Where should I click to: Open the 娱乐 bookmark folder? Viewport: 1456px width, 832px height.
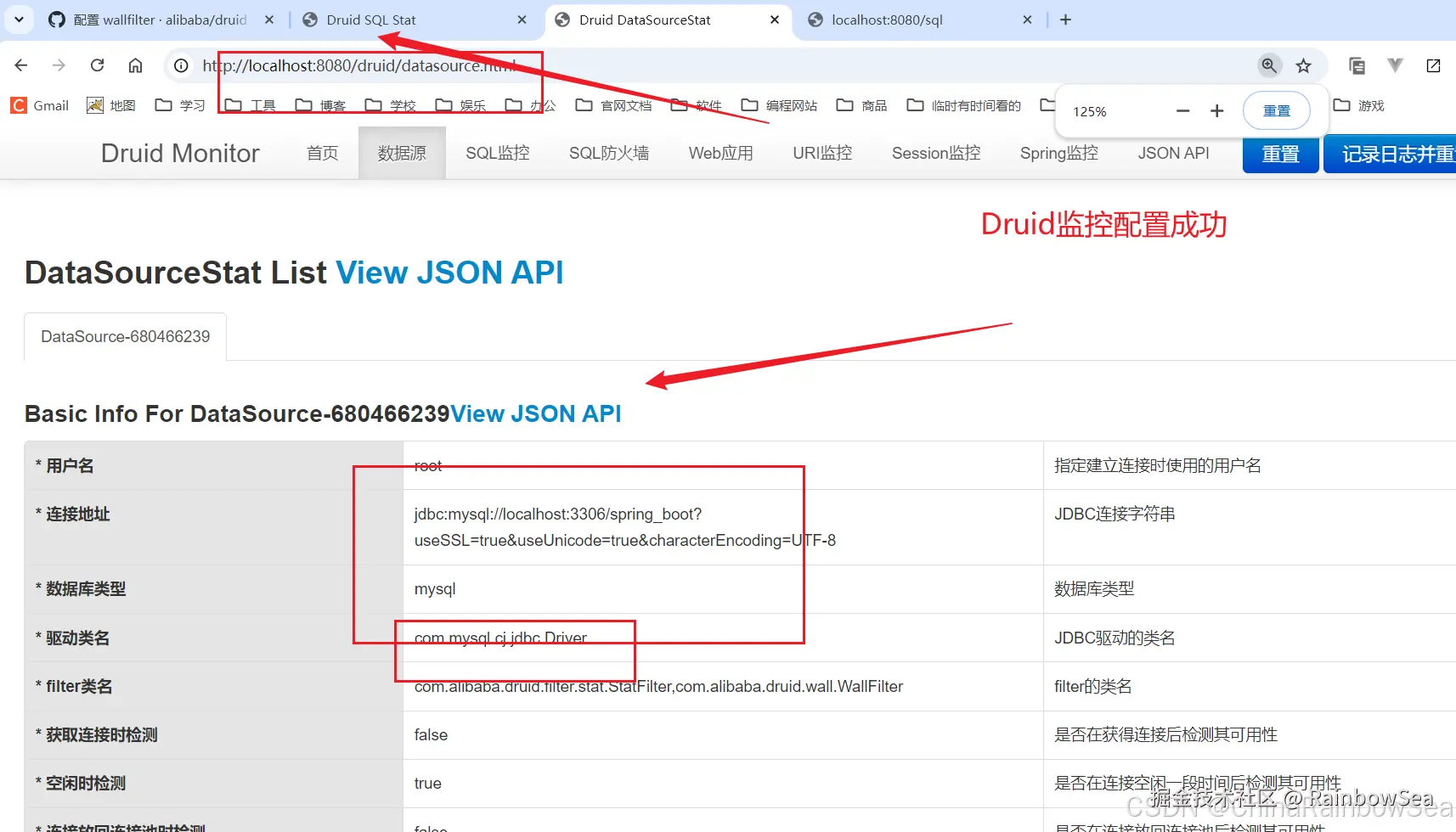[460, 105]
